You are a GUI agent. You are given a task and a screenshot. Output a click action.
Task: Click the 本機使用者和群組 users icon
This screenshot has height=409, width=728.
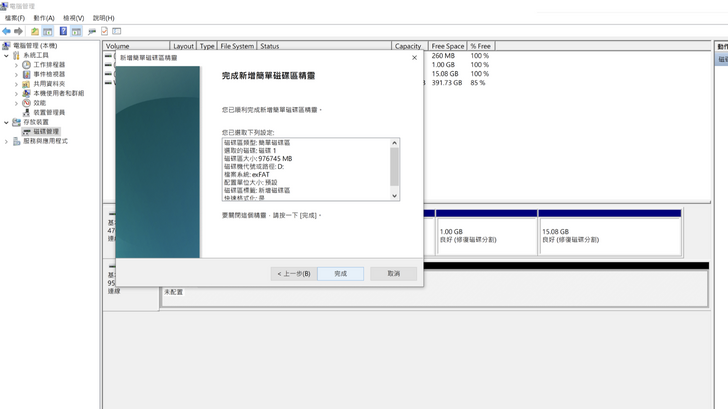26,93
